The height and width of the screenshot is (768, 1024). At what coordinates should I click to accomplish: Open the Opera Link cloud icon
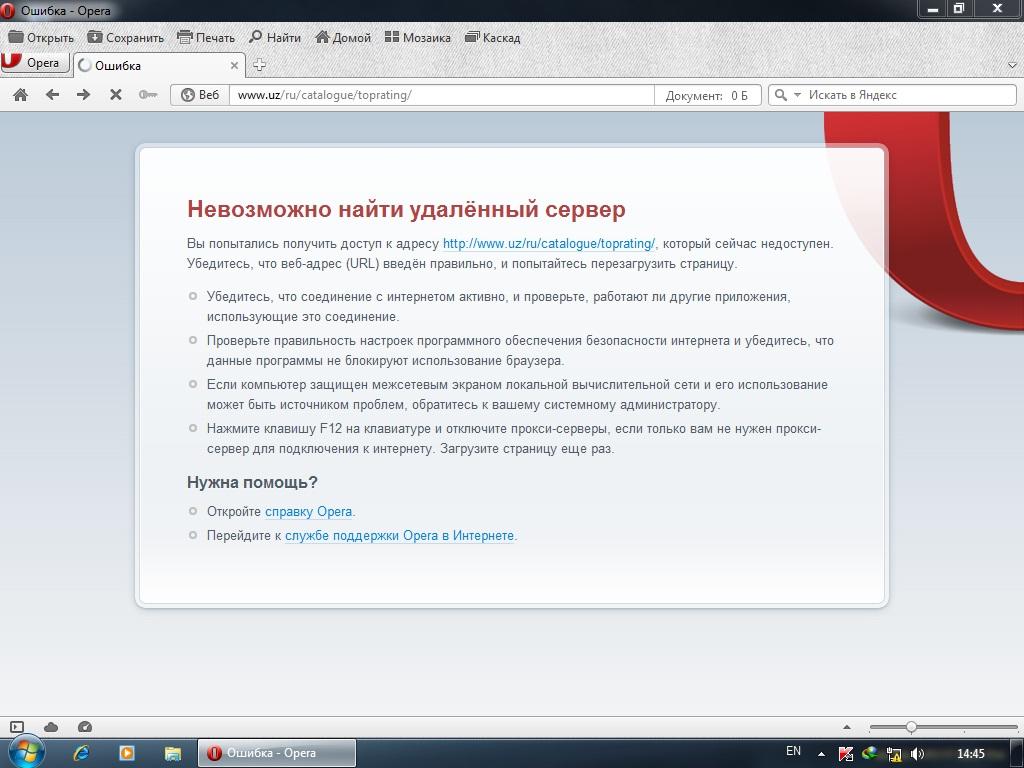51,727
